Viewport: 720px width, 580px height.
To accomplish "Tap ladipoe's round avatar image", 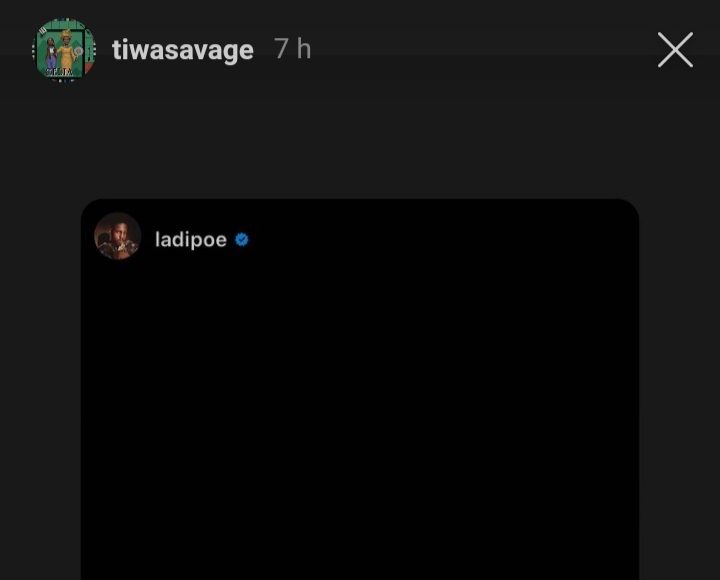I will (x=118, y=236).
